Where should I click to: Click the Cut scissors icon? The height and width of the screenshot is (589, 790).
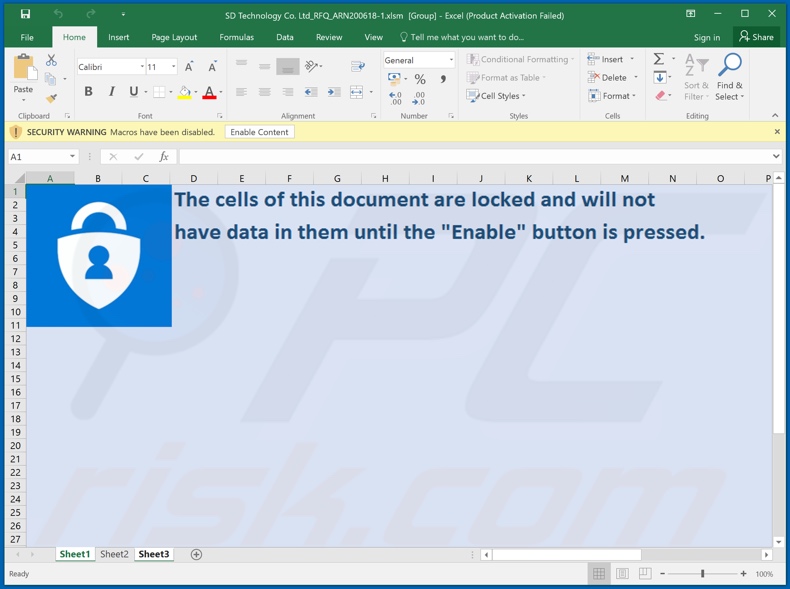[51, 60]
